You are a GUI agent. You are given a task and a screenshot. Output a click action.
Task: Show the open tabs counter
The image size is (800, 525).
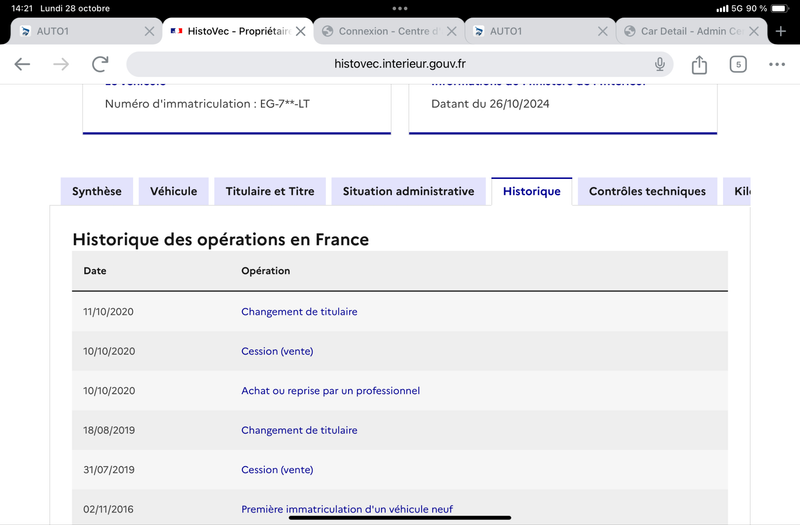[738, 64]
